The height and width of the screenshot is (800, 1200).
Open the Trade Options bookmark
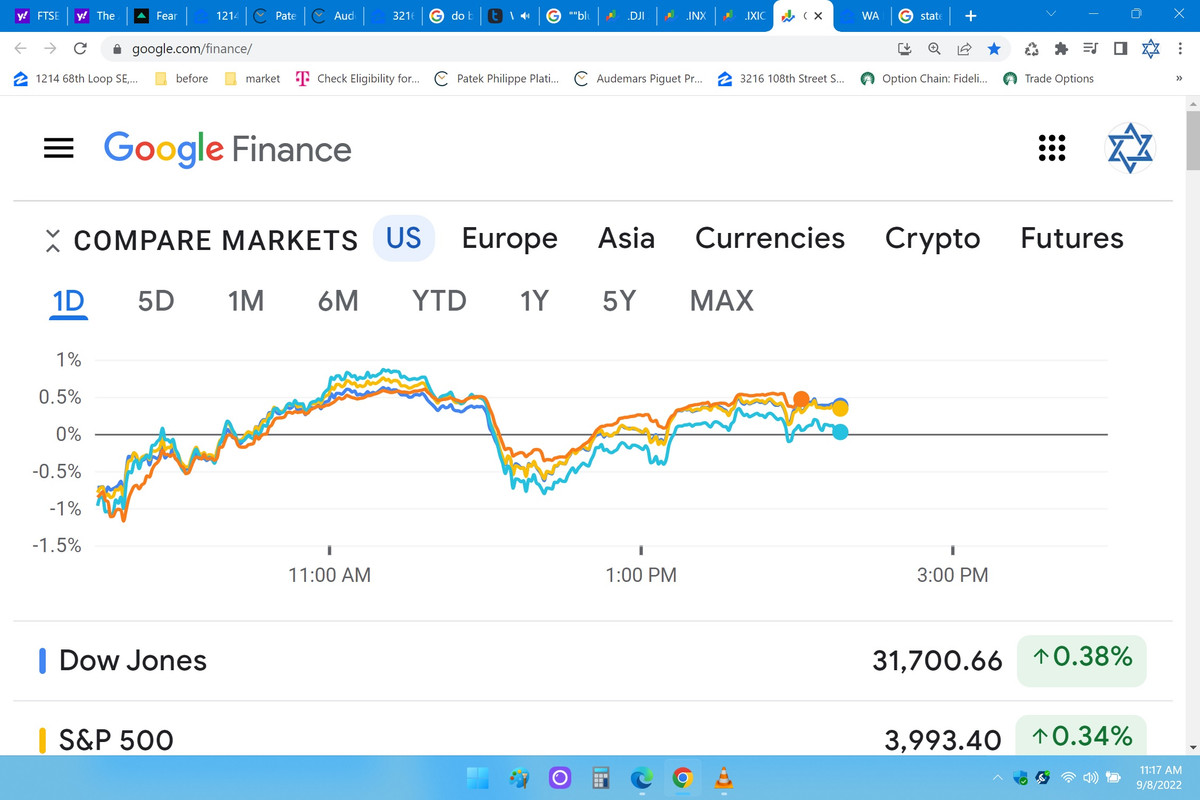tap(1049, 79)
